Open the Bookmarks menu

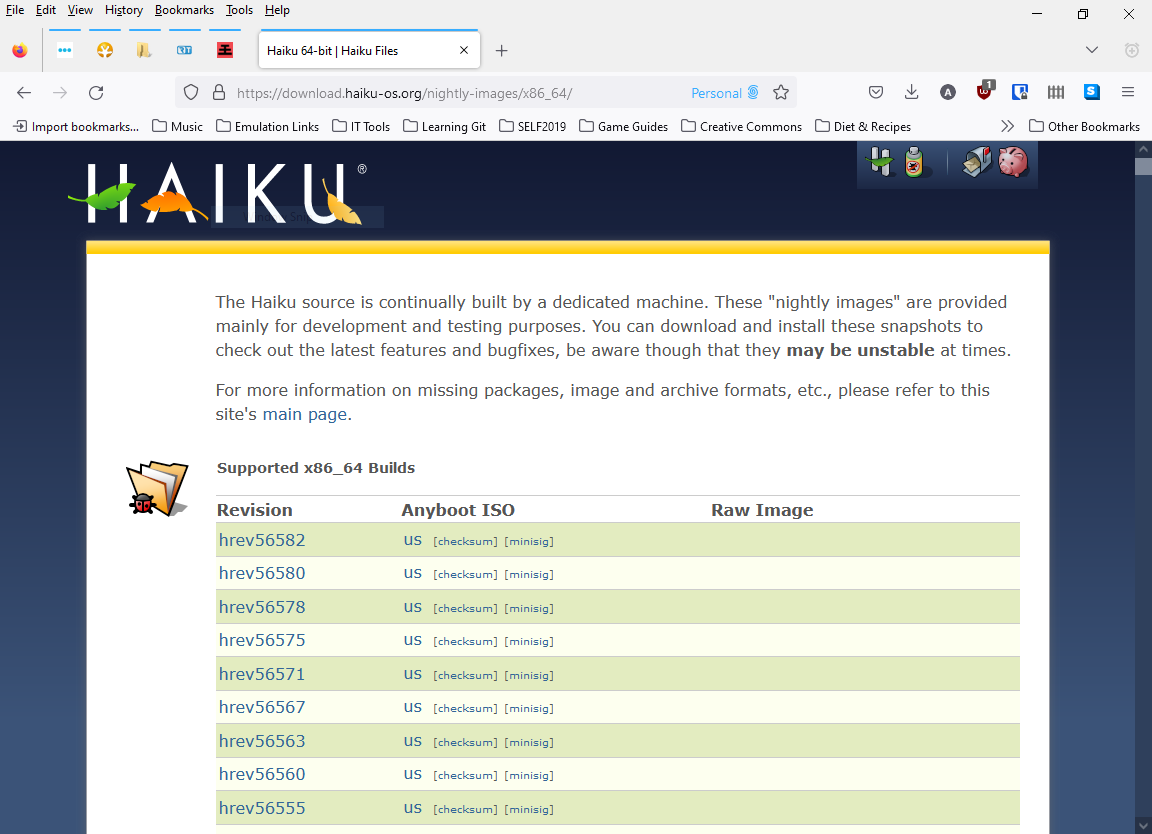(x=184, y=10)
